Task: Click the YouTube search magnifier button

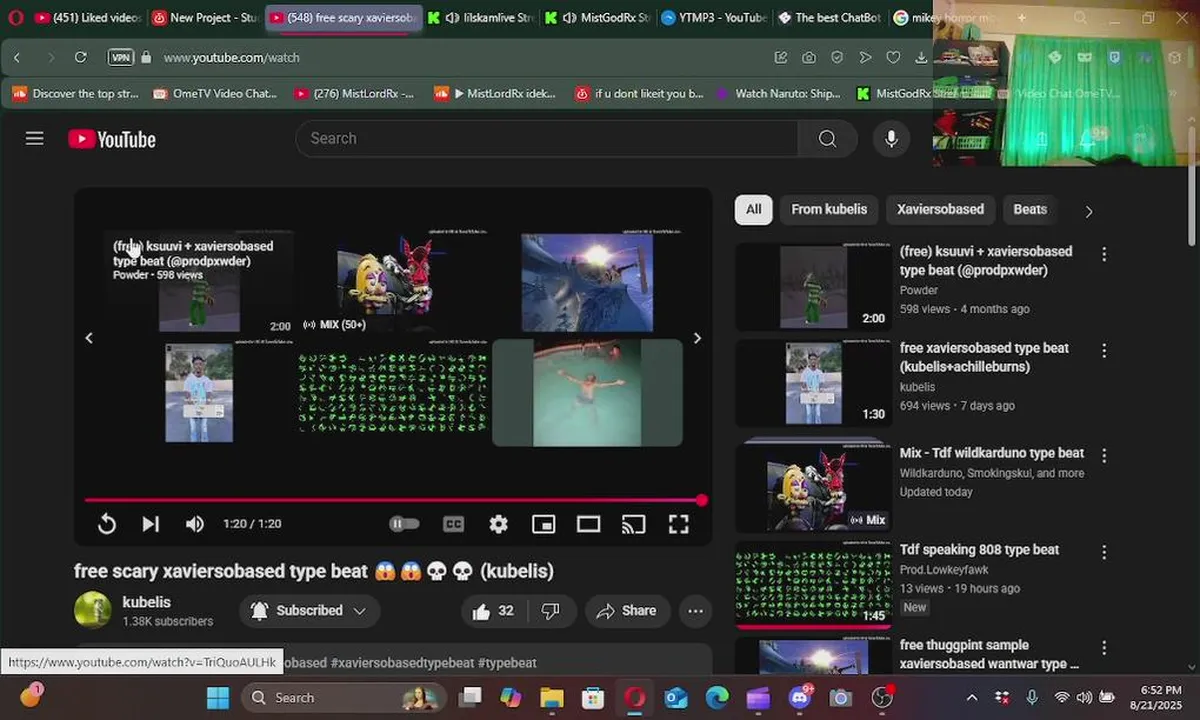Action: [x=827, y=139]
